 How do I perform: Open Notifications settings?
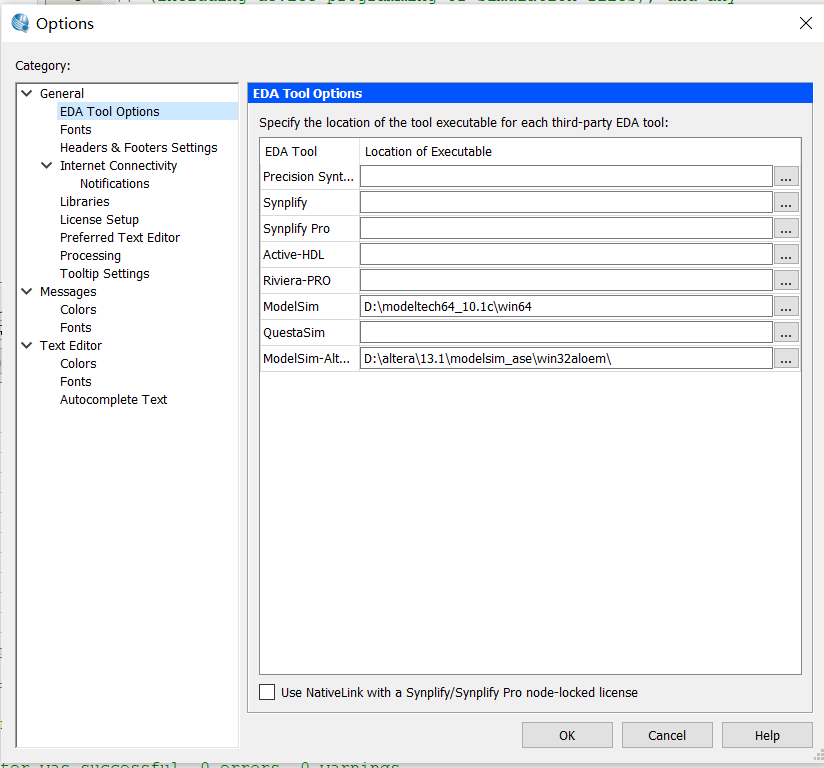[x=115, y=183]
